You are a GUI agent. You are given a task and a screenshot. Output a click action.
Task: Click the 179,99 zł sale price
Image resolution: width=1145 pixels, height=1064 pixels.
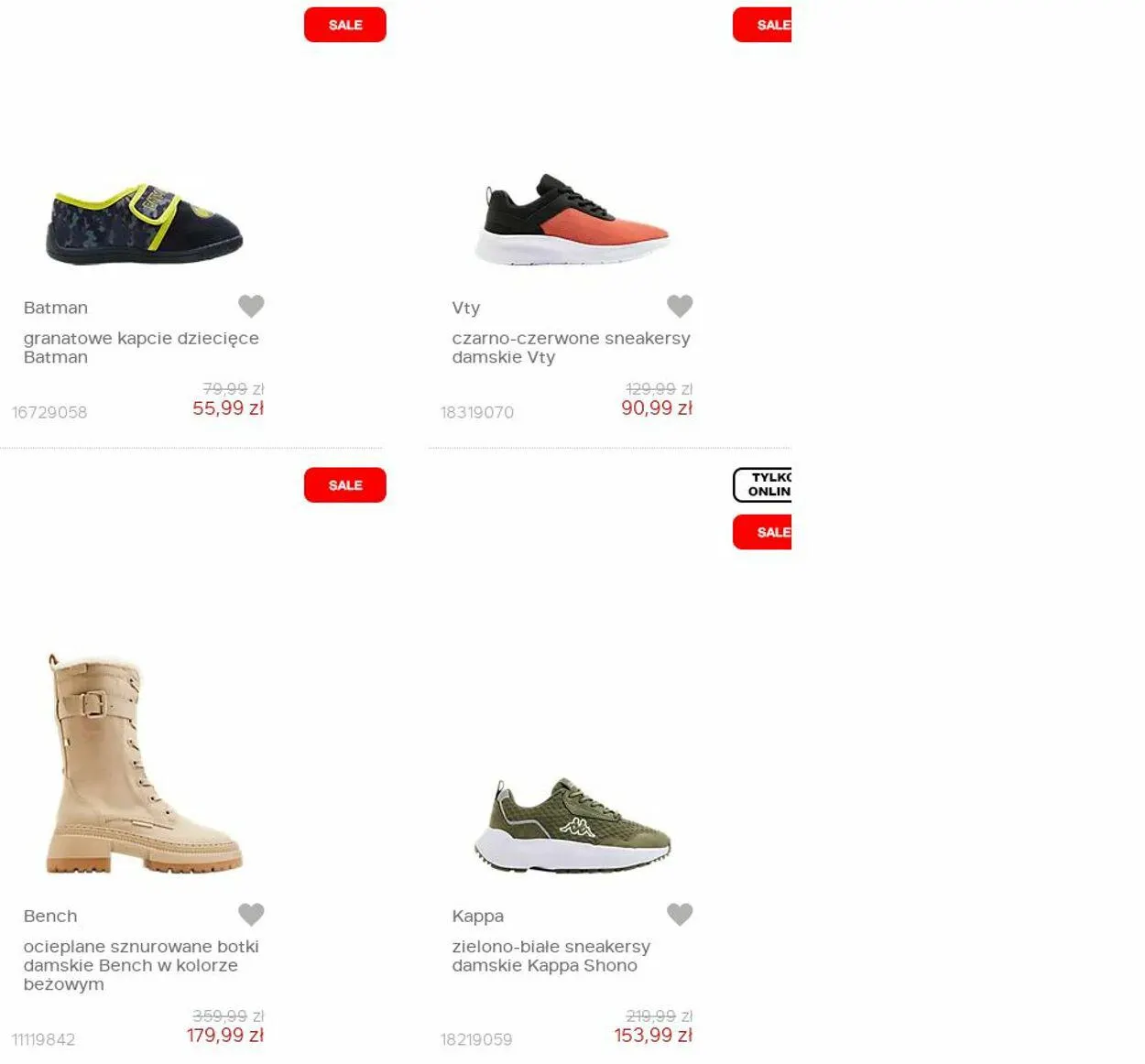225,1035
